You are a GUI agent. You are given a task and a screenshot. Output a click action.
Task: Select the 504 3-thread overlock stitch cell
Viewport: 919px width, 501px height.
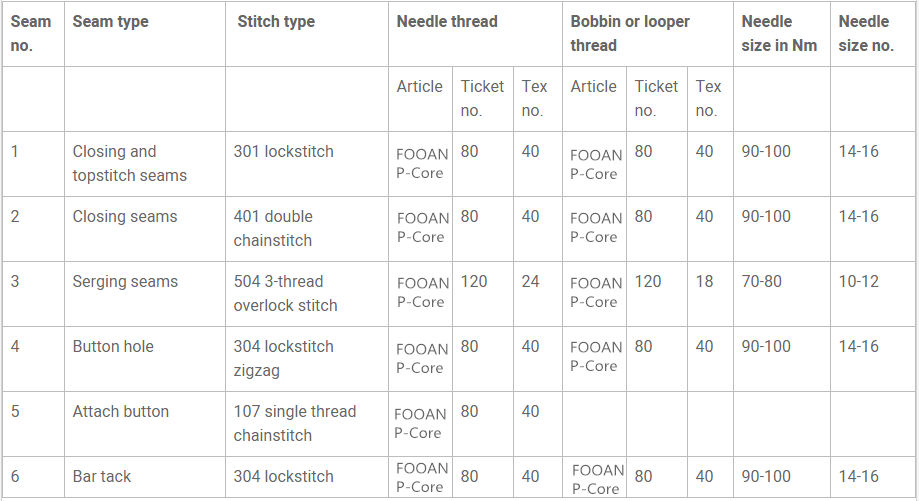307,294
